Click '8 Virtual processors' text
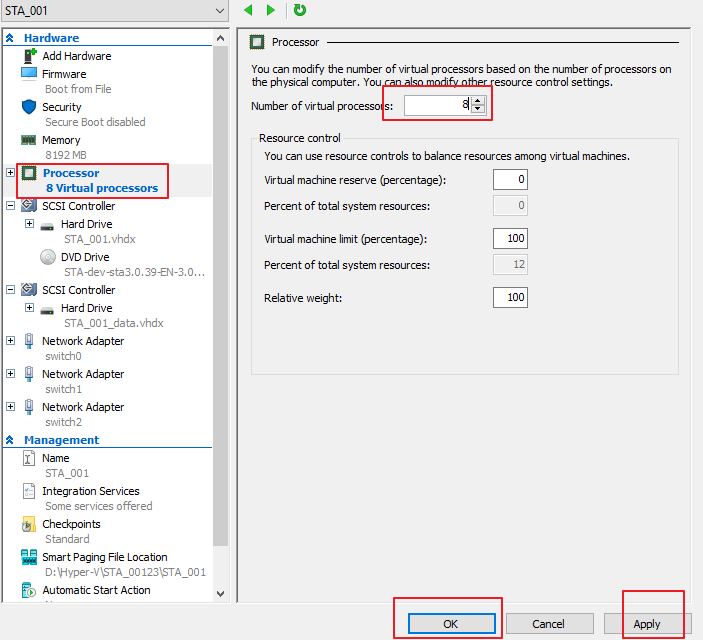 pos(102,188)
